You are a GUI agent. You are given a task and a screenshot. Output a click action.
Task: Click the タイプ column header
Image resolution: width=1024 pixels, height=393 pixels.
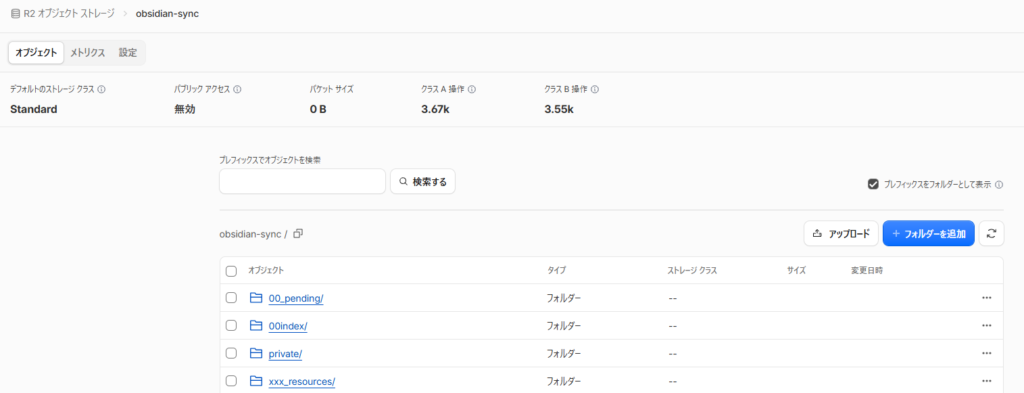click(x=556, y=270)
